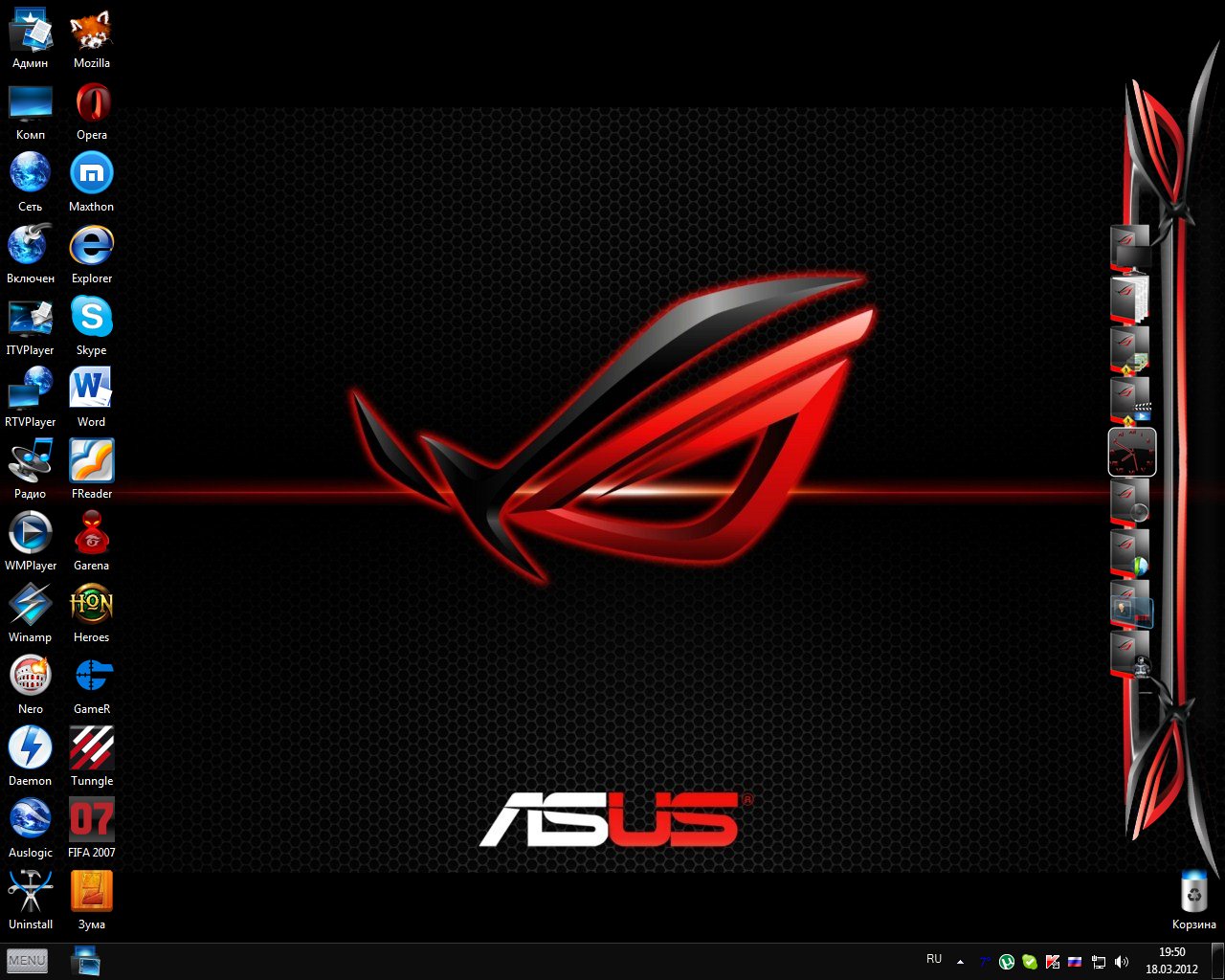Open the network connection tray icon
This screenshot has width=1225, height=980.
(1099, 962)
